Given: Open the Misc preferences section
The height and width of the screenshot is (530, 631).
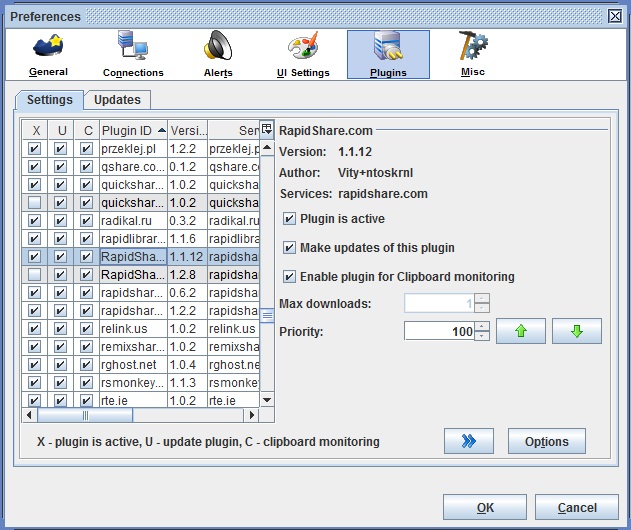Looking at the screenshot, I should (x=473, y=54).
